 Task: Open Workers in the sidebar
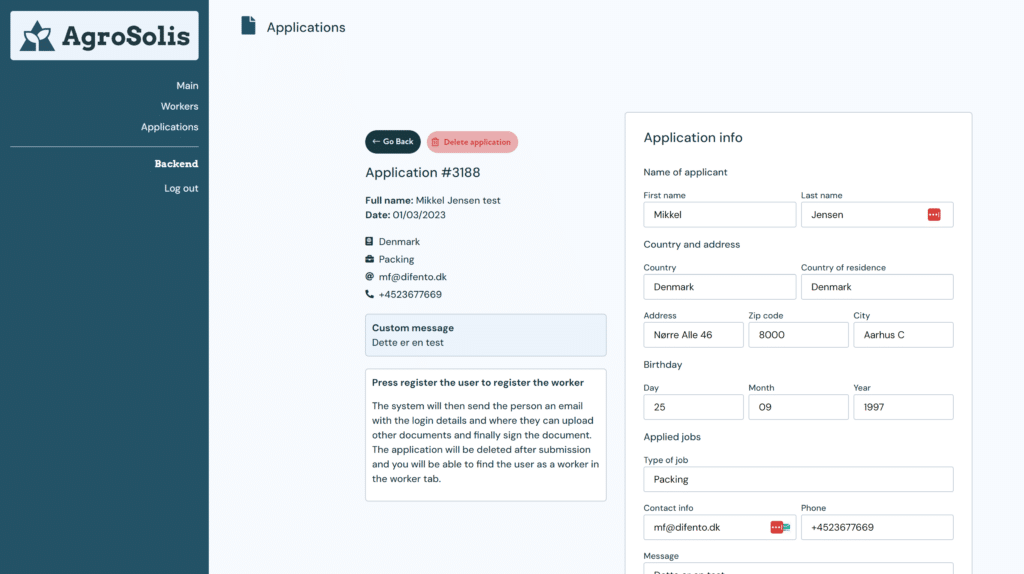point(180,106)
